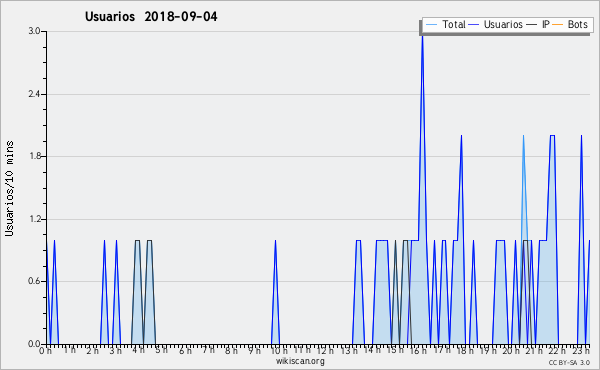Click the orange Bots legend line
Viewport: 600px width, 370px height.
558,25
